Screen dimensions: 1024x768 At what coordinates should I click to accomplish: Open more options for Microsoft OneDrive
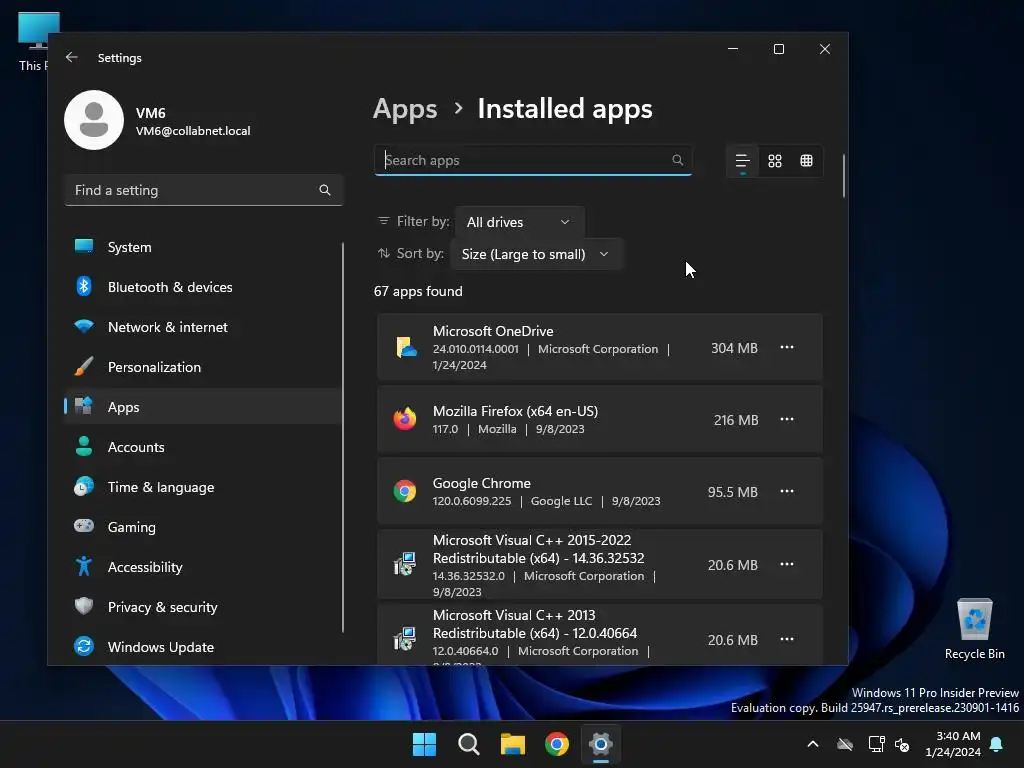tap(787, 347)
